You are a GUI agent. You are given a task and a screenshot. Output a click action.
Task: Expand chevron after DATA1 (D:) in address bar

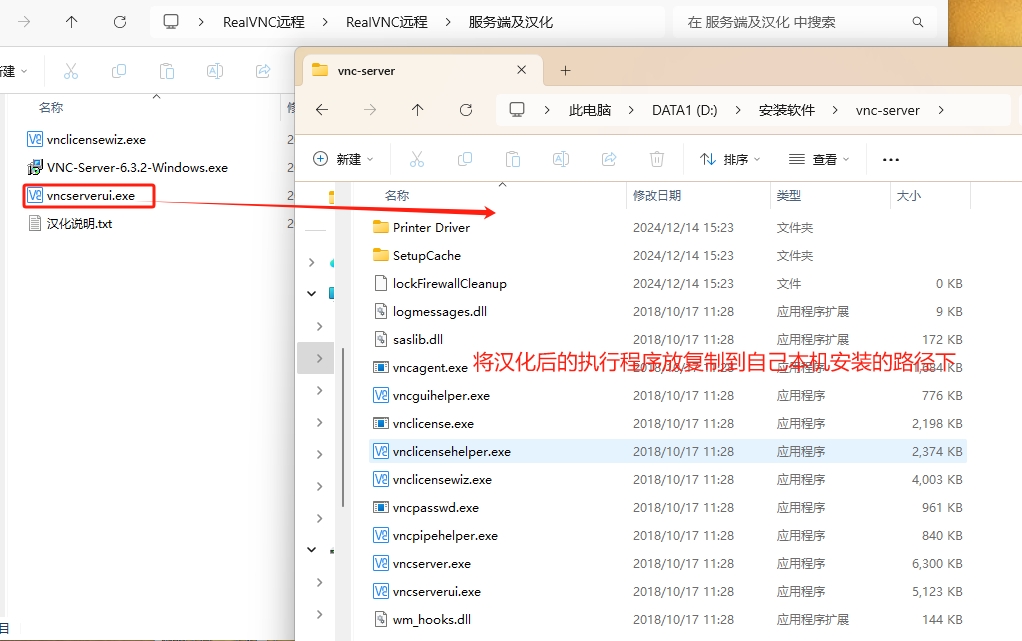[738, 110]
